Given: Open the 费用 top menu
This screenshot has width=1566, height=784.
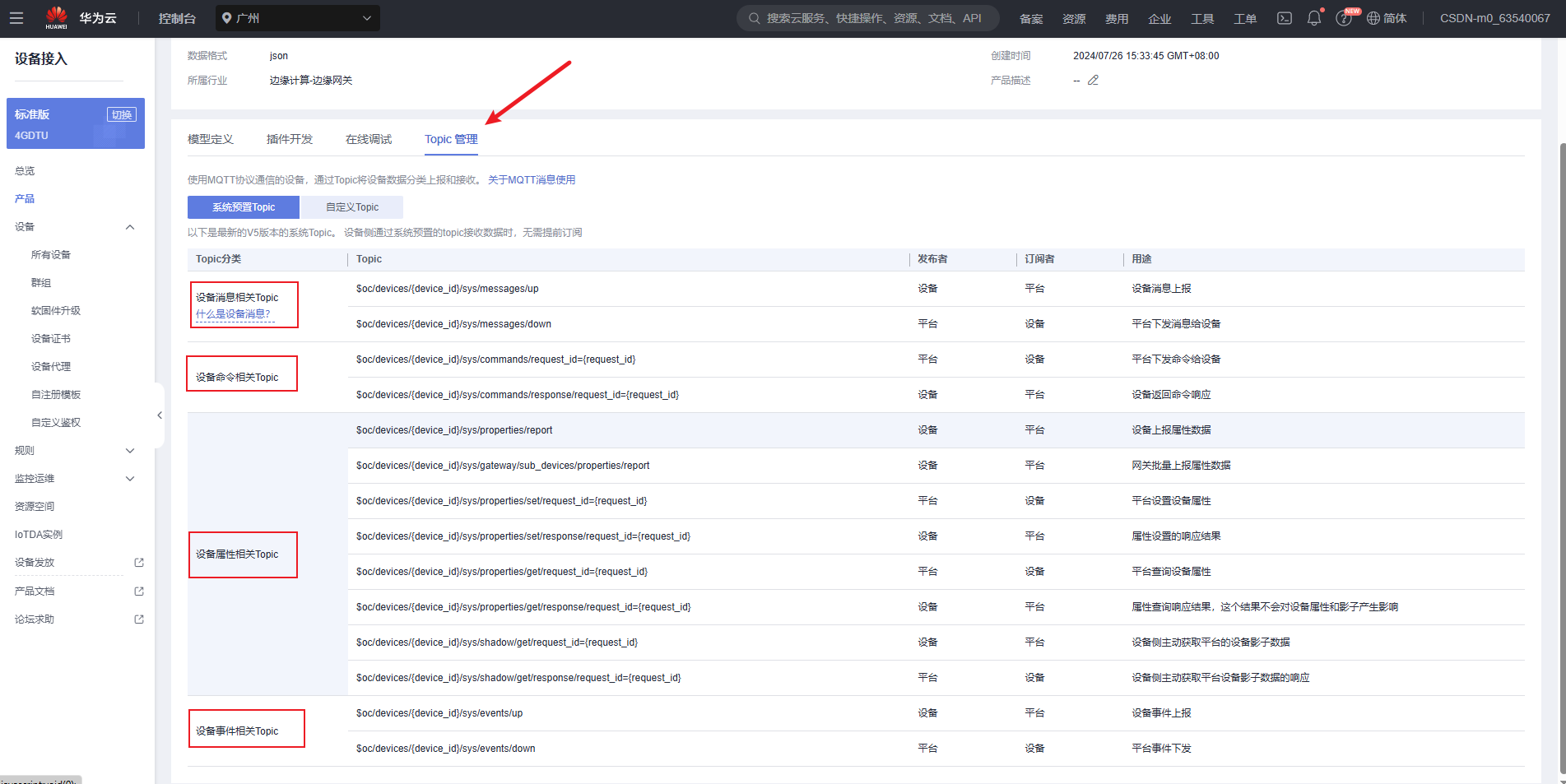Looking at the screenshot, I should point(1117,18).
